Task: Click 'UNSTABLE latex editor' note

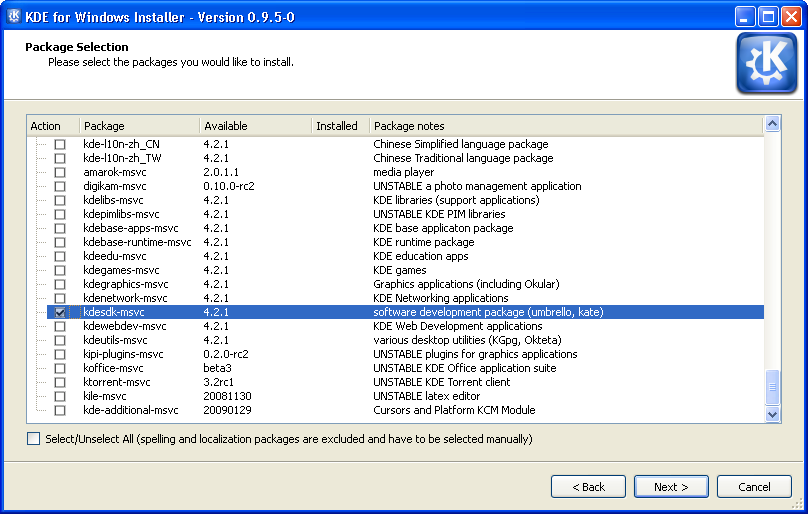Action: pos(427,396)
